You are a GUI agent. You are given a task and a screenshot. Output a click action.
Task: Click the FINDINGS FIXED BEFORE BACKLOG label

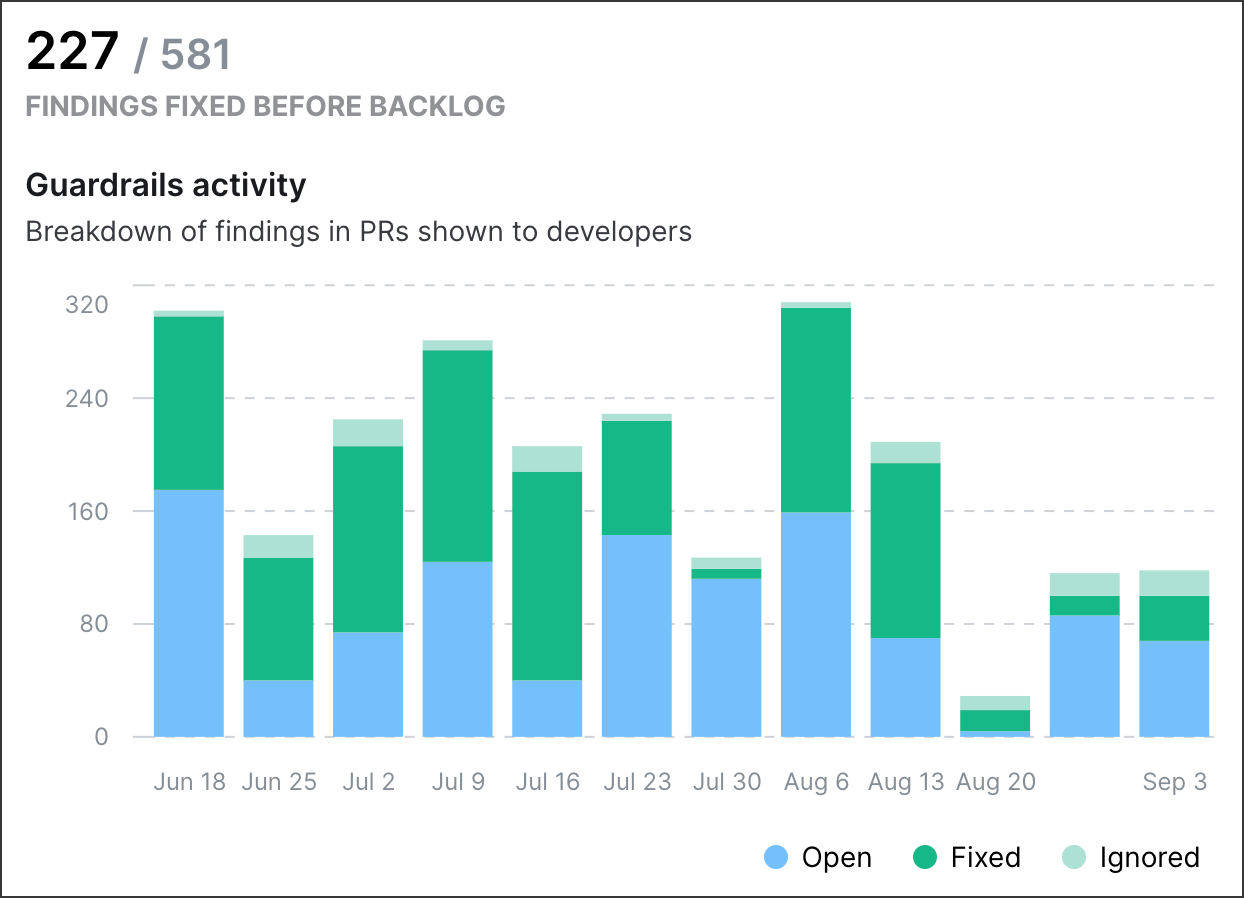point(266,106)
